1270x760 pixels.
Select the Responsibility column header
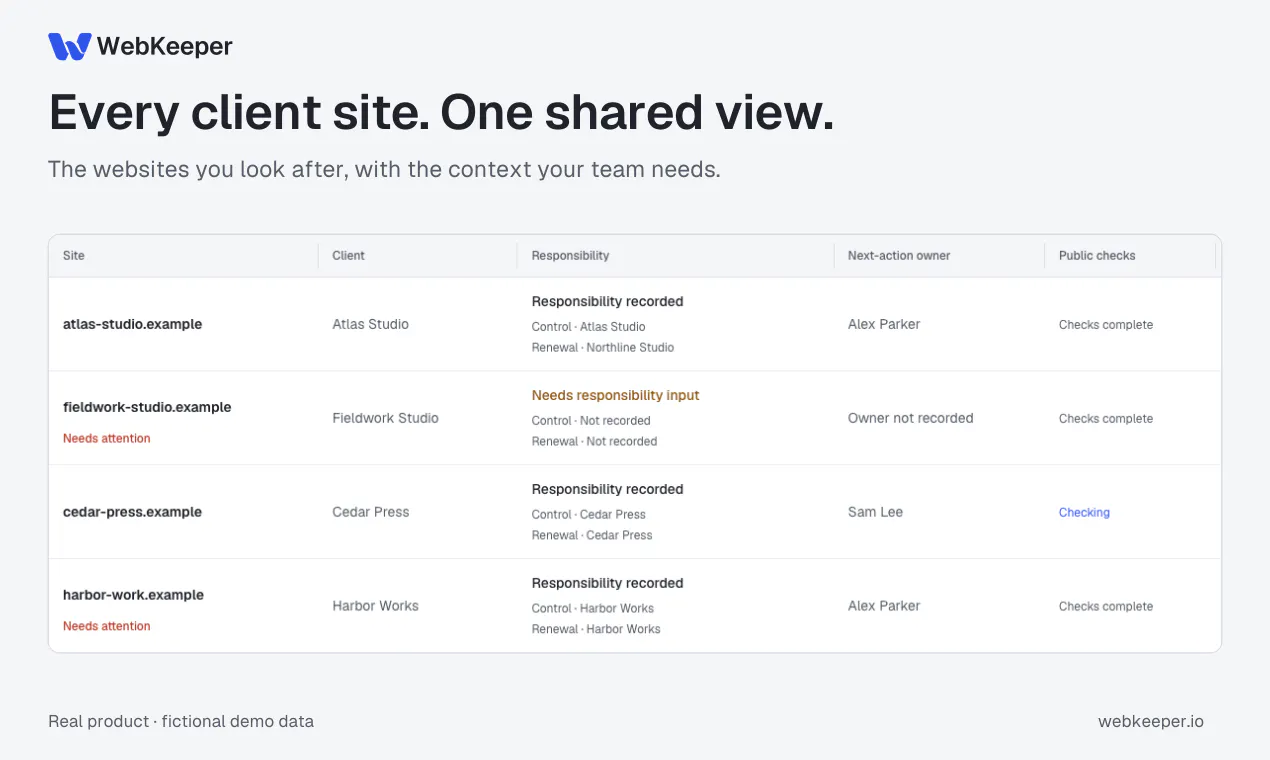point(570,255)
